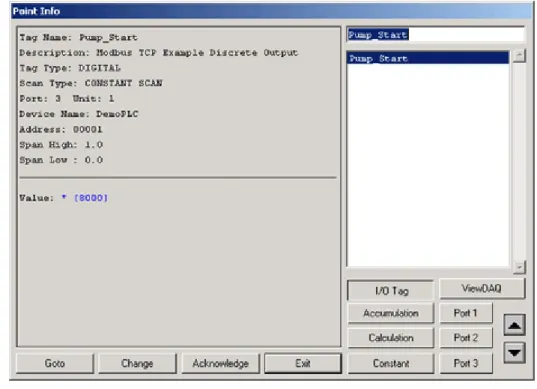Filter tags by Port 3

point(466,363)
